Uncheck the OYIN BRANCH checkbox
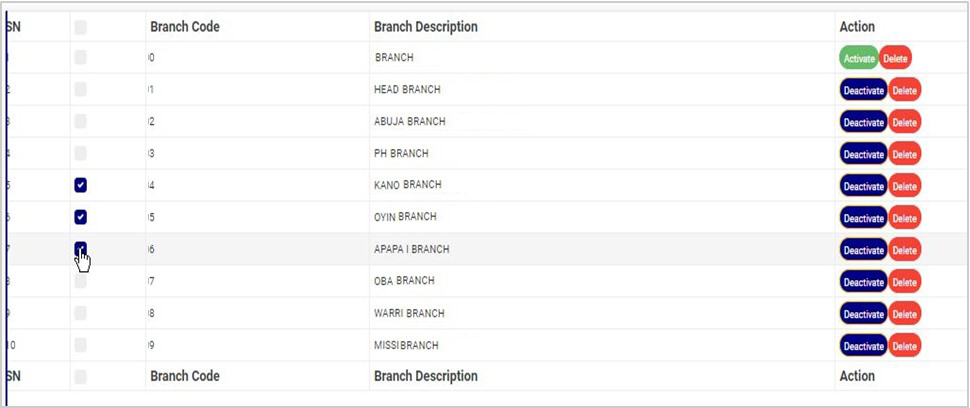 (x=81, y=217)
